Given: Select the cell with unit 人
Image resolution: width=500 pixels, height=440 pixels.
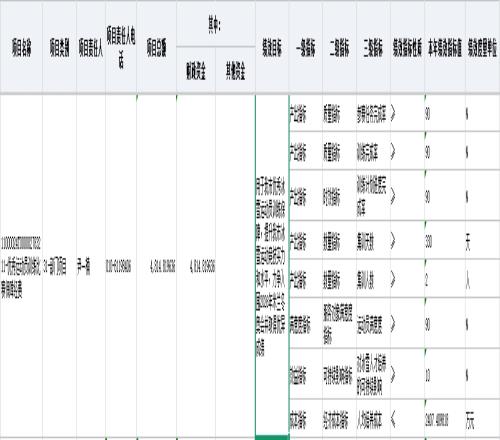Looking at the screenshot, I should click(x=482, y=279).
